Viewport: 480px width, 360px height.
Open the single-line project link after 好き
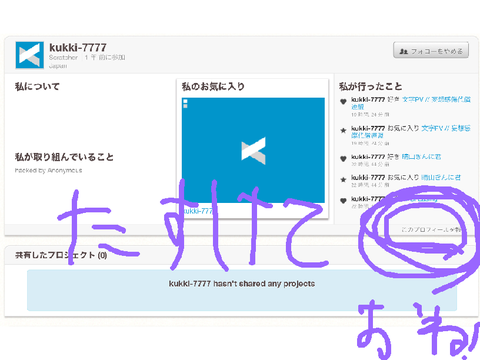point(421,157)
